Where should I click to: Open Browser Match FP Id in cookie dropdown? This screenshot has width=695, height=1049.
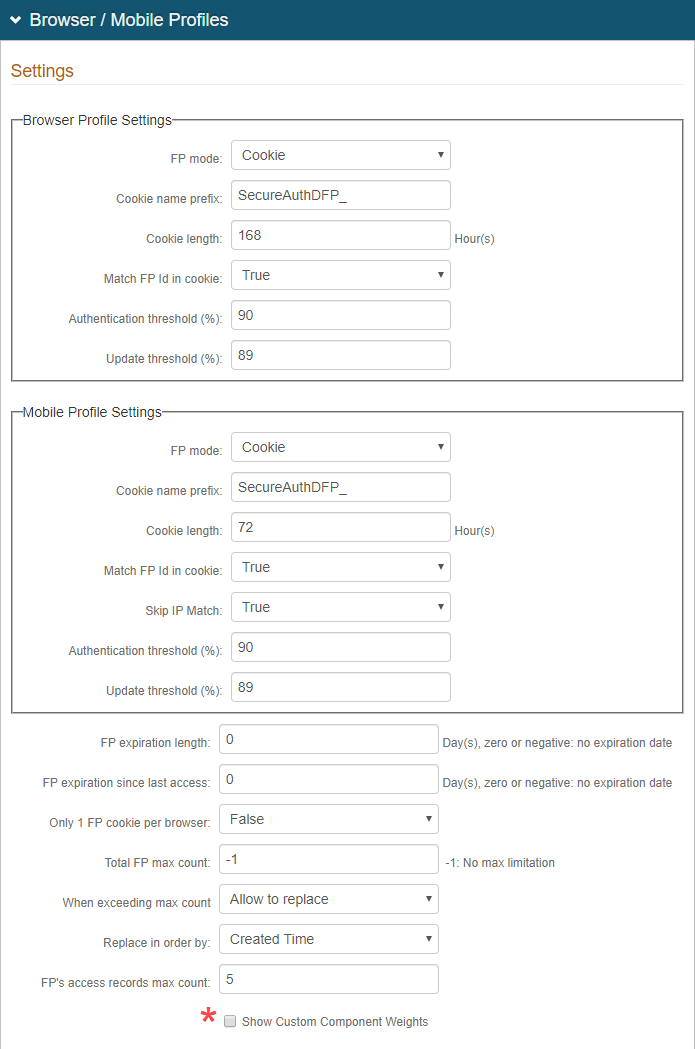point(340,275)
